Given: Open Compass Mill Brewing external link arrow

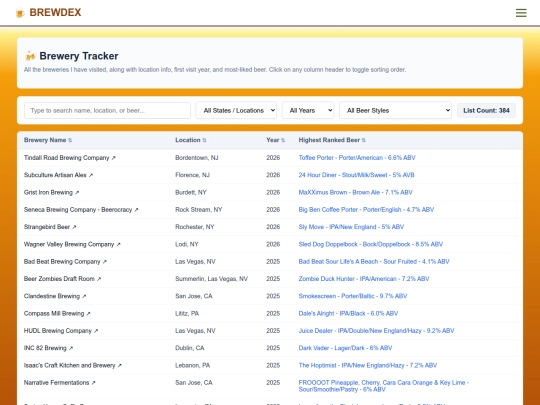Looking at the screenshot, I should tap(88, 314).
